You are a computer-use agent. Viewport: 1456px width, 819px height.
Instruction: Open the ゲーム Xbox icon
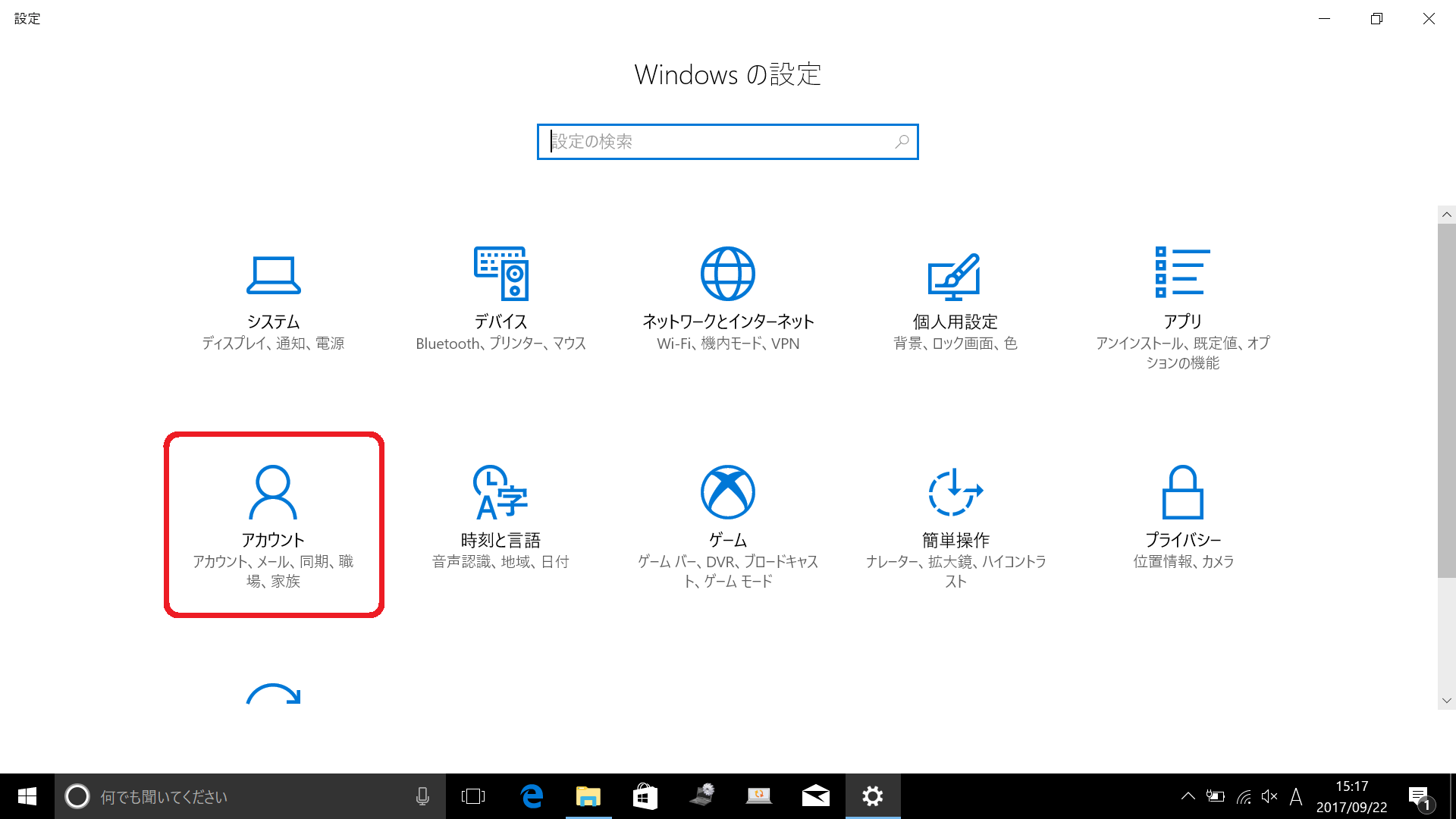click(728, 492)
